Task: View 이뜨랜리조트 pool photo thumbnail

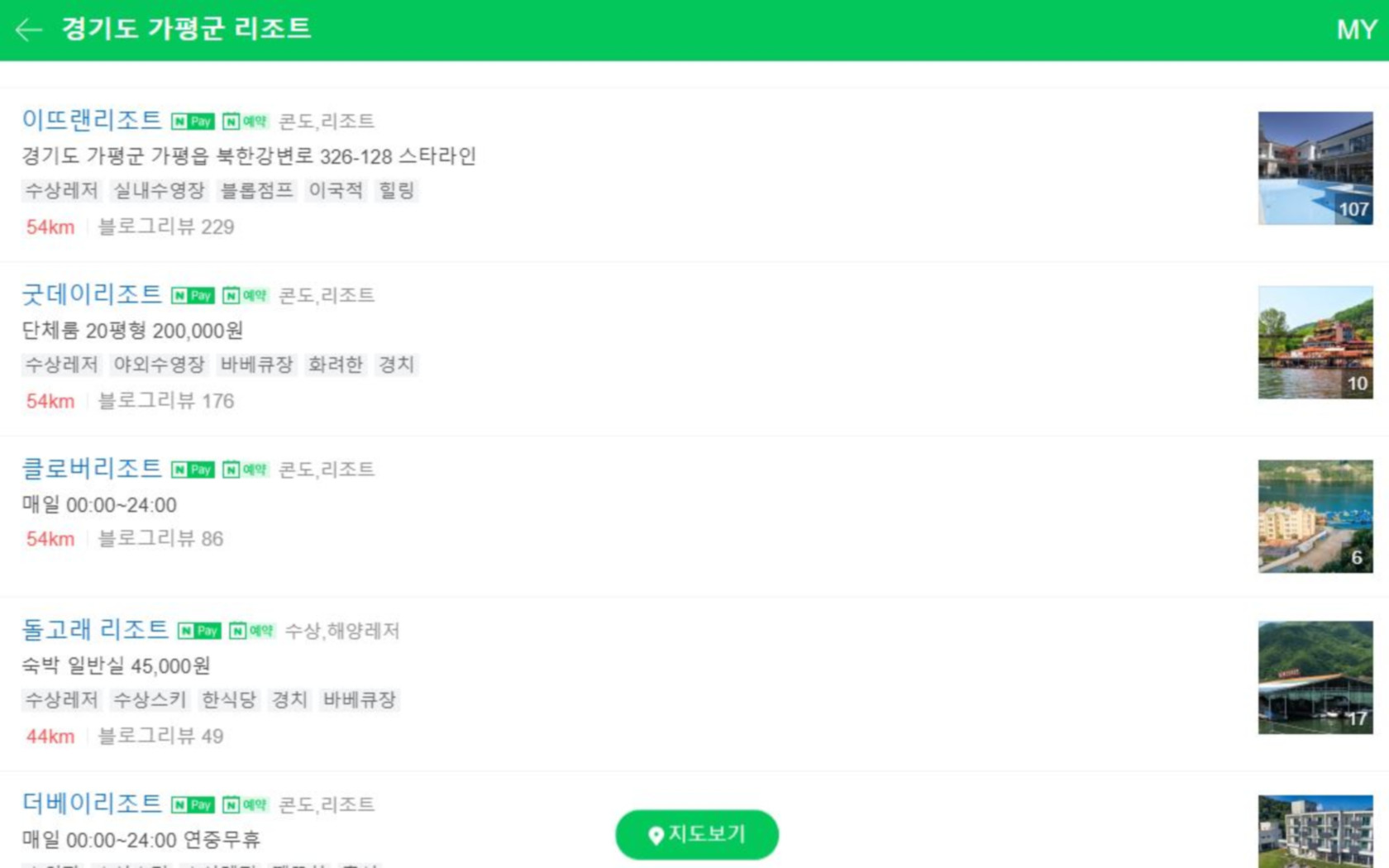Action: coord(1315,168)
